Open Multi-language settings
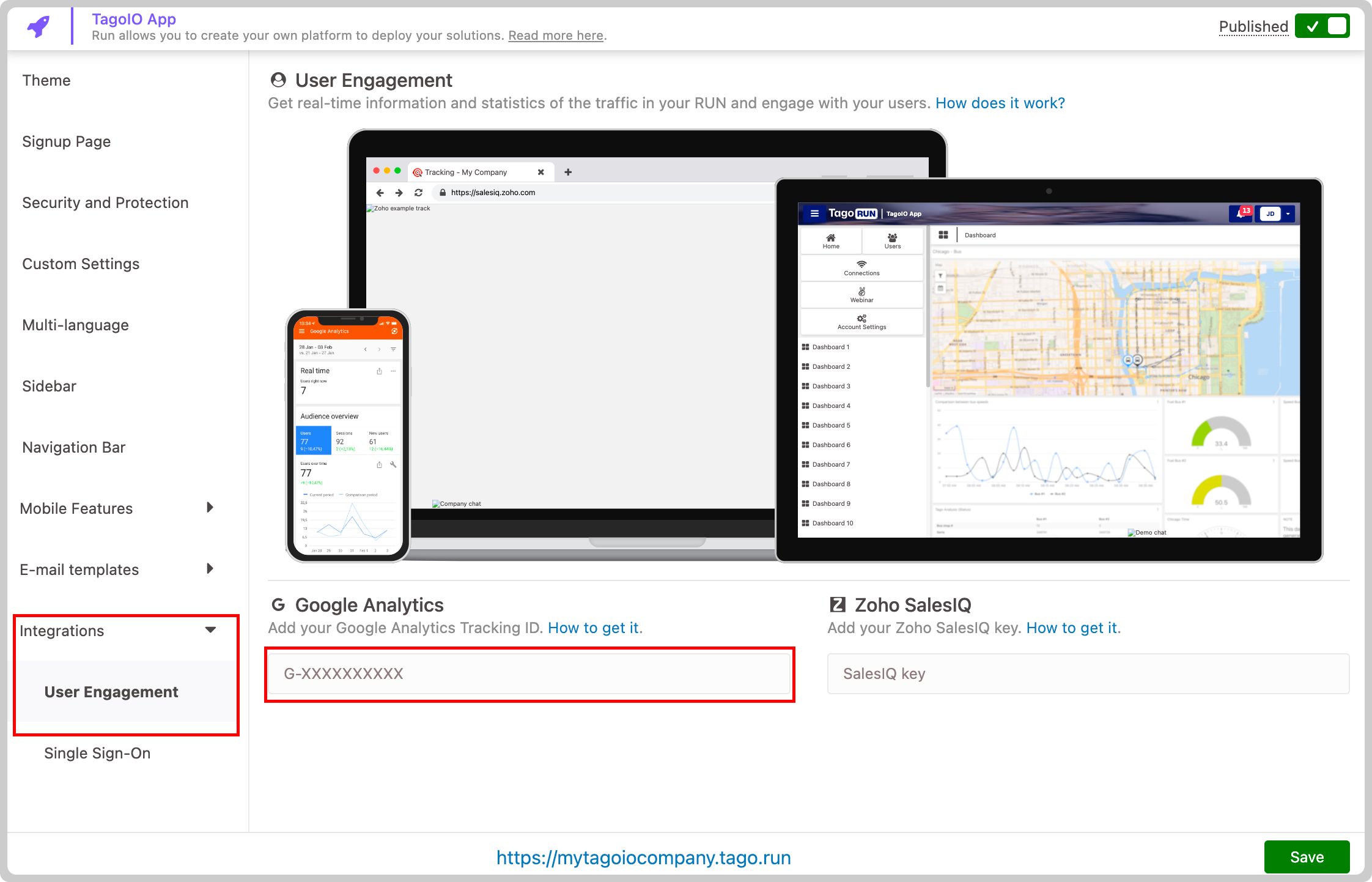 (x=75, y=325)
